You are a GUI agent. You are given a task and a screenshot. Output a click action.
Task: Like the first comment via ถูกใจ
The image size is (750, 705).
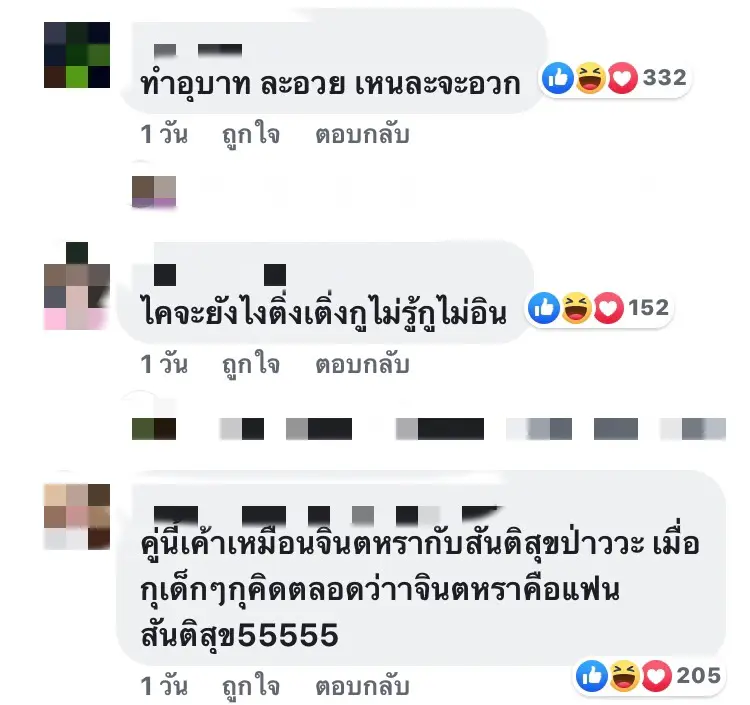pos(251,134)
